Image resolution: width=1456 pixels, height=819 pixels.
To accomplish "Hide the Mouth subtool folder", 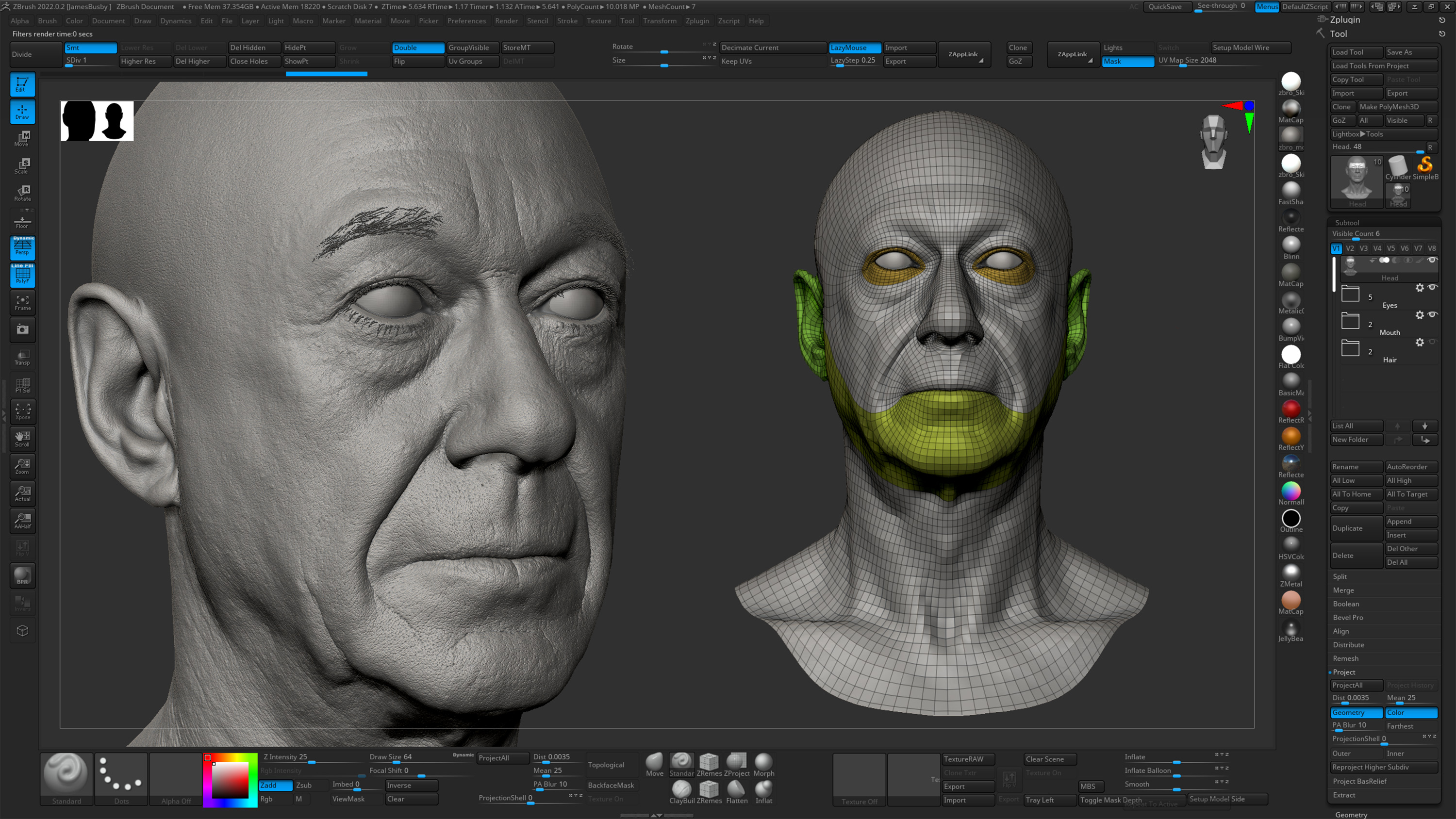I will [1432, 315].
